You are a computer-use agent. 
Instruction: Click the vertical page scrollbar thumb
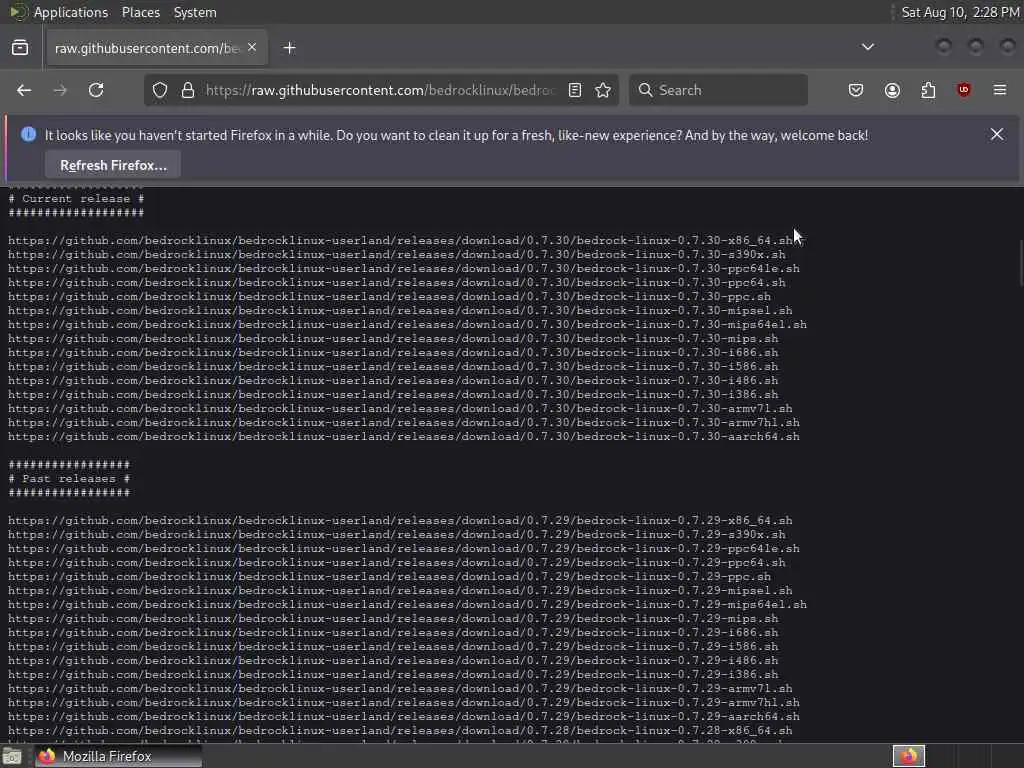tap(1021, 263)
